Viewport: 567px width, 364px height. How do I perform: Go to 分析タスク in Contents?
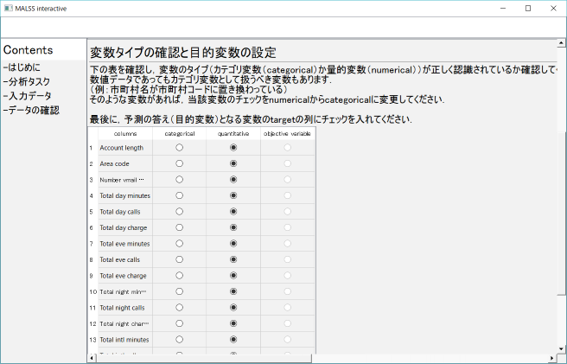coord(27,82)
